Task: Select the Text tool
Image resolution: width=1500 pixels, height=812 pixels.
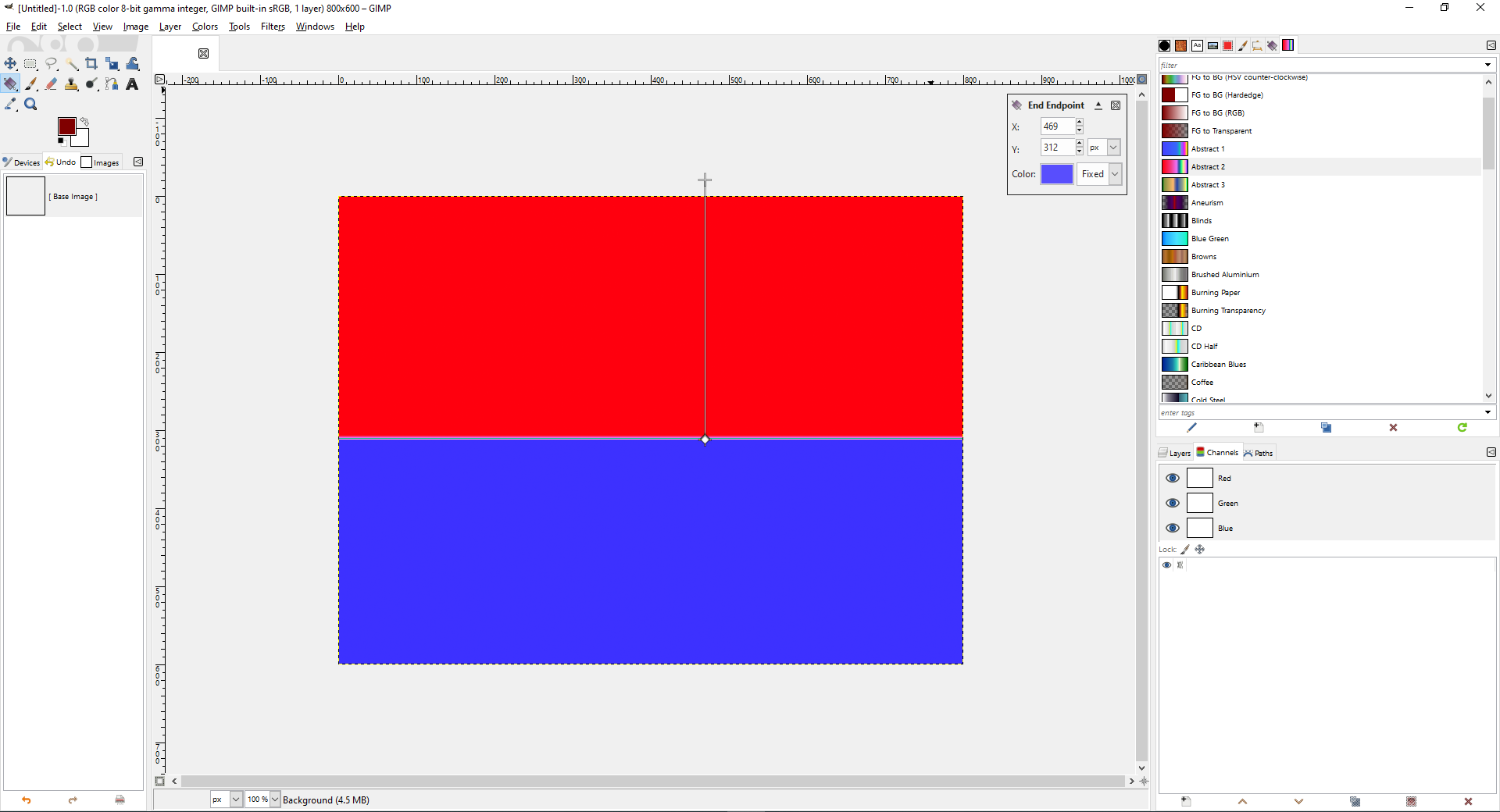Action: tap(132, 84)
